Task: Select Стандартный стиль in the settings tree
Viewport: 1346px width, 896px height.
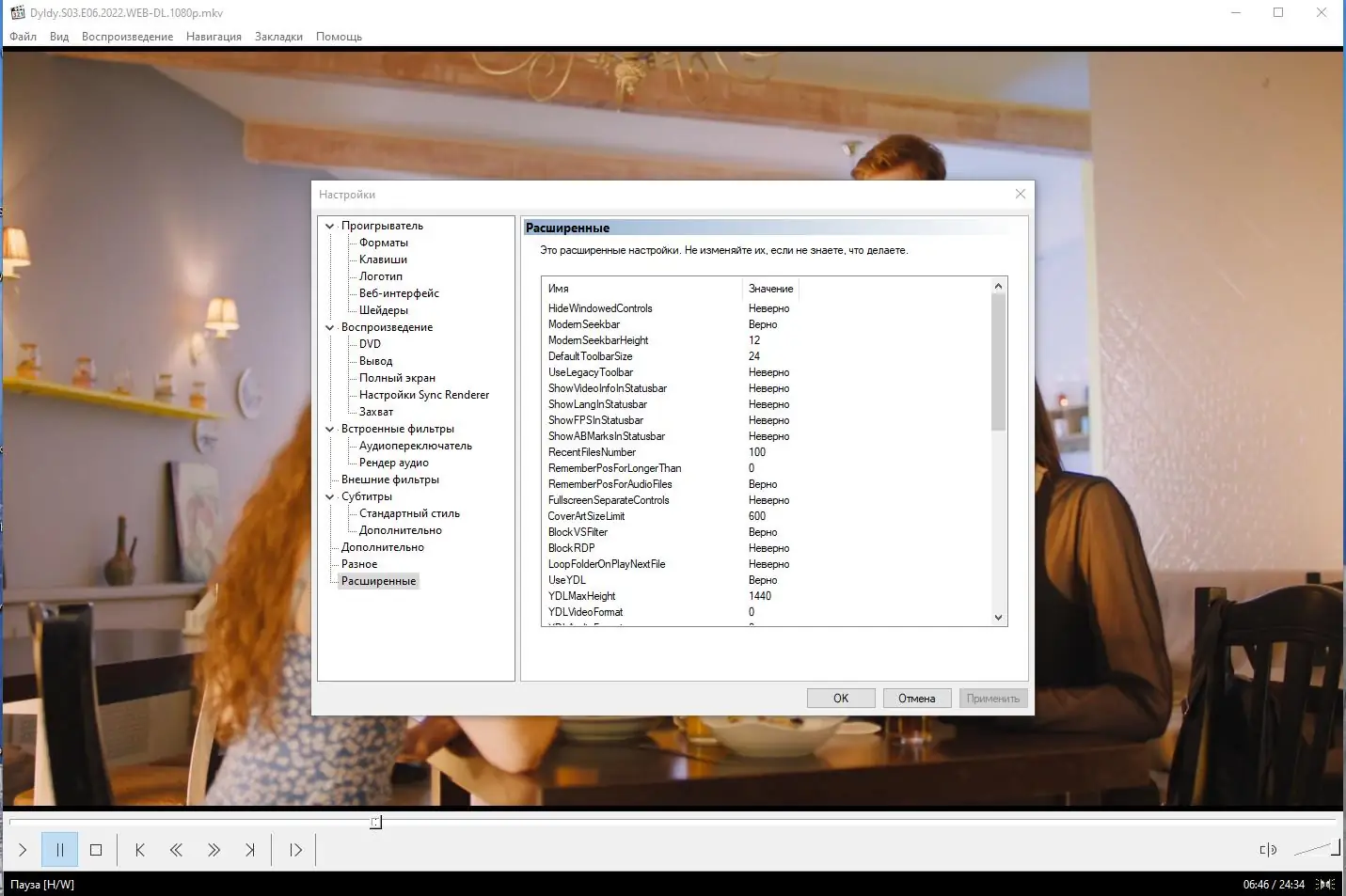Action: point(409,513)
